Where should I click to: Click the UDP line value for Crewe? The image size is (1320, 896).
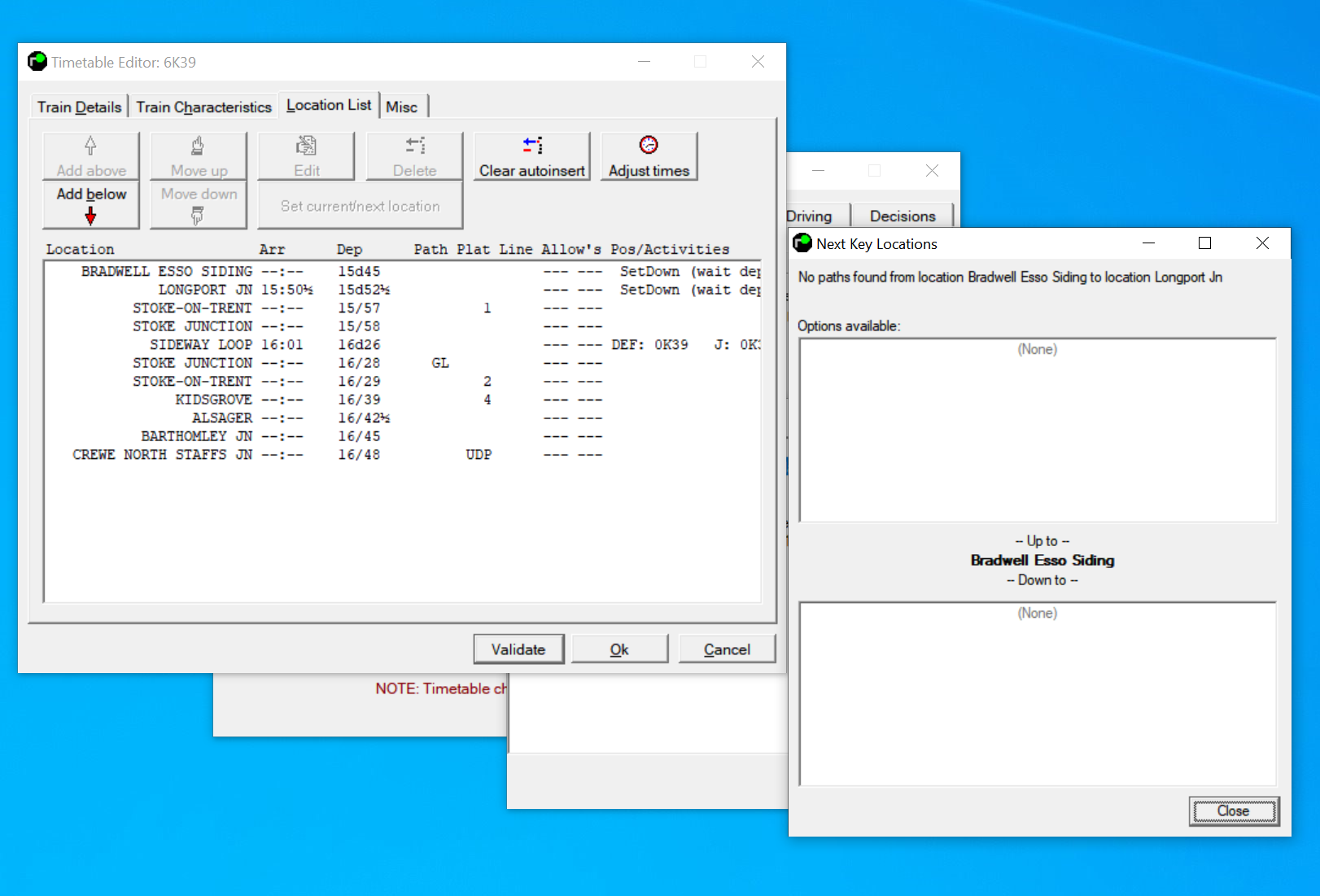479,454
